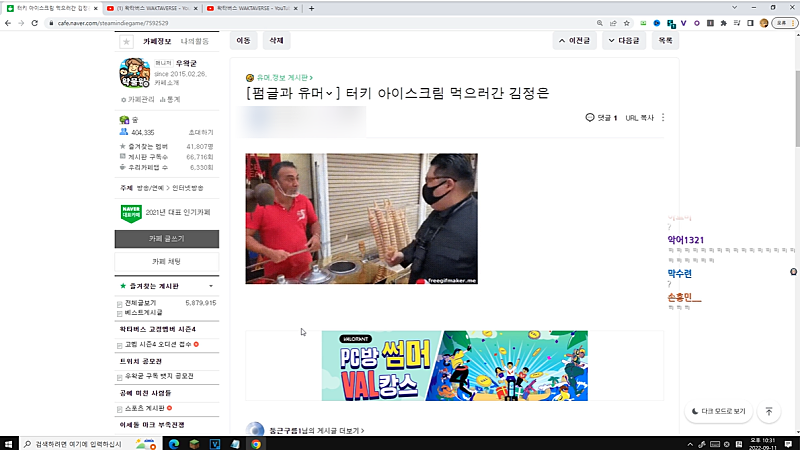Click the browser back arrow
This screenshot has width=800, height=450.
(8, 23)
